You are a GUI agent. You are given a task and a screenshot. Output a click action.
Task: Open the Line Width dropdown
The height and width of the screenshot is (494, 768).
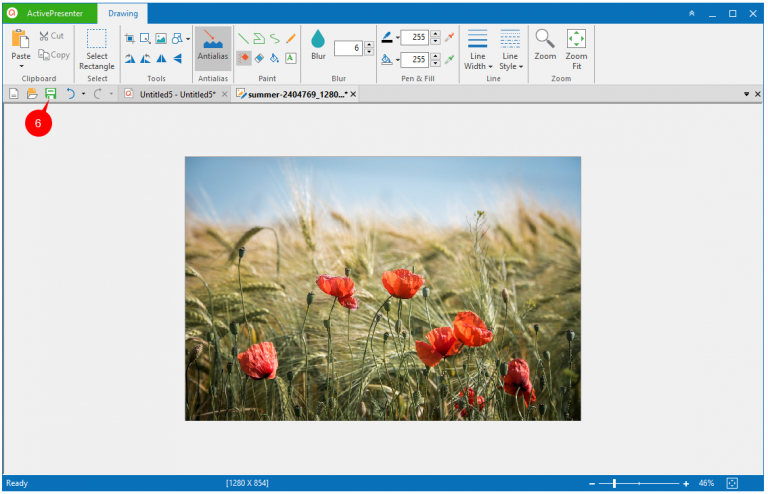tap(478, 49)
